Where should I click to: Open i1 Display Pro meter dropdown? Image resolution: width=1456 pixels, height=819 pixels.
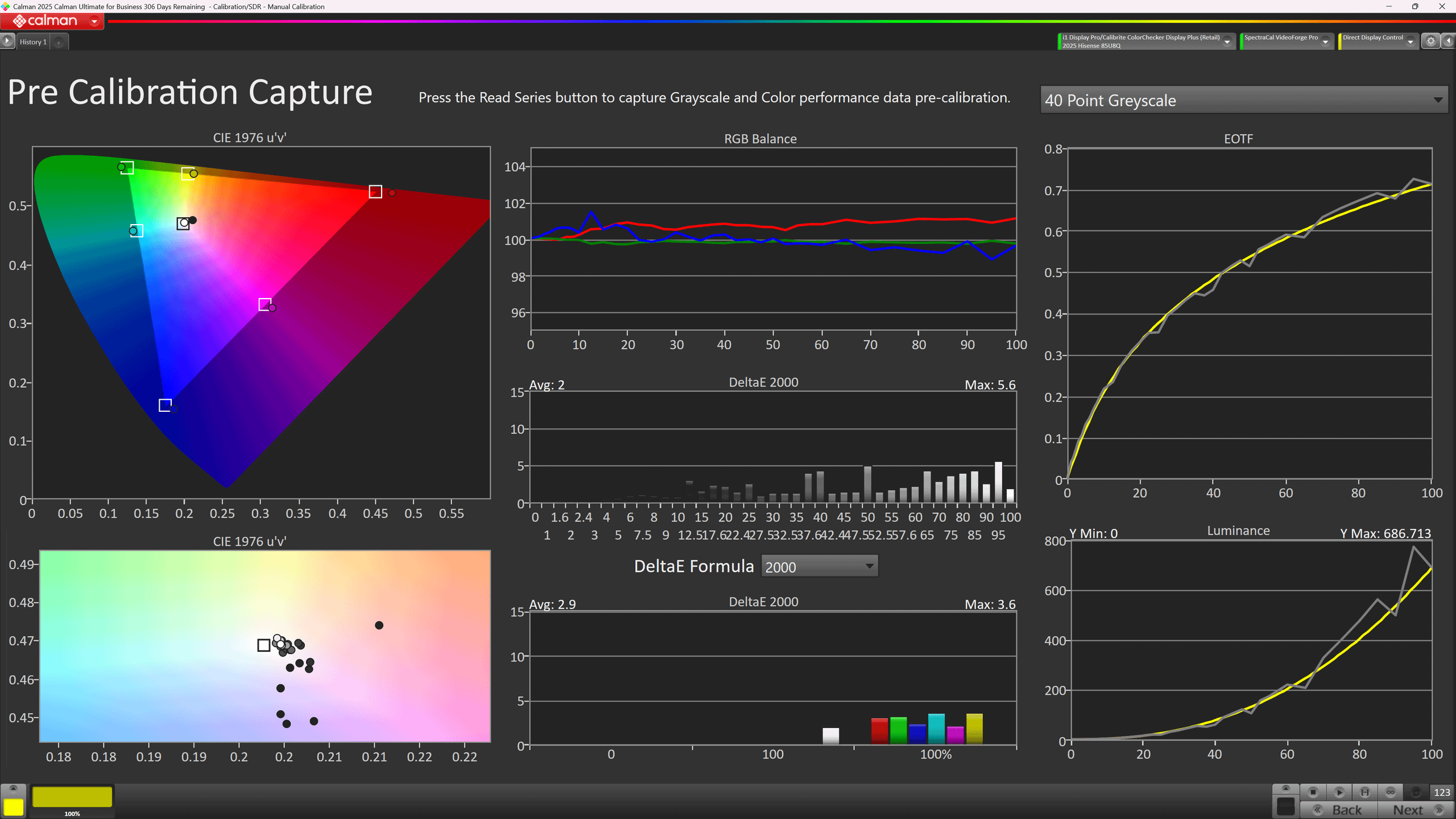(1227, 42)
